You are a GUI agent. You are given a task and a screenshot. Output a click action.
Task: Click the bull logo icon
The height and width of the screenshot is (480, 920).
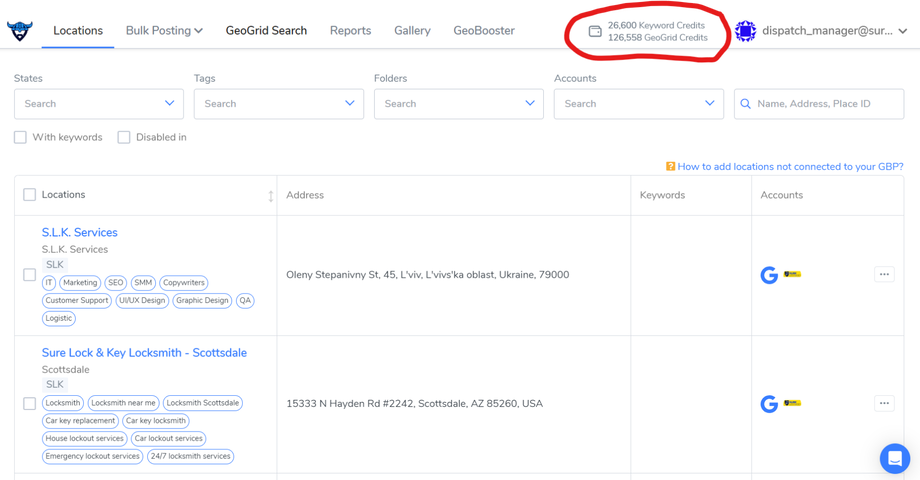tap(19, 31)
